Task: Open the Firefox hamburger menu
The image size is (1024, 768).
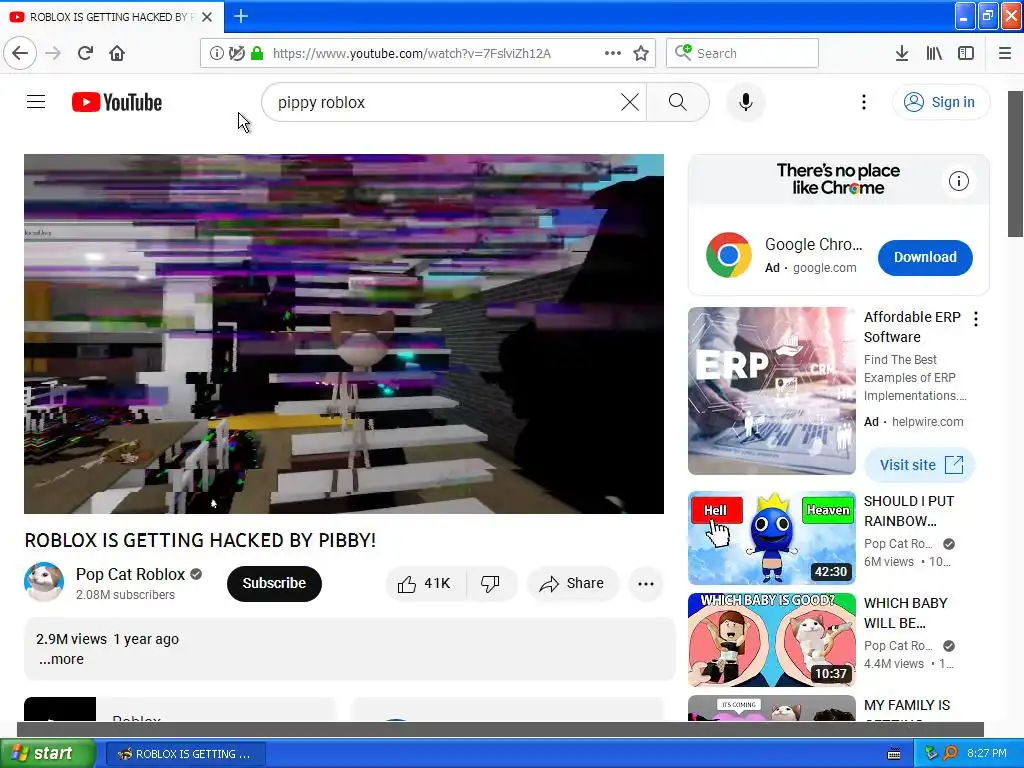Action: 1005,53
